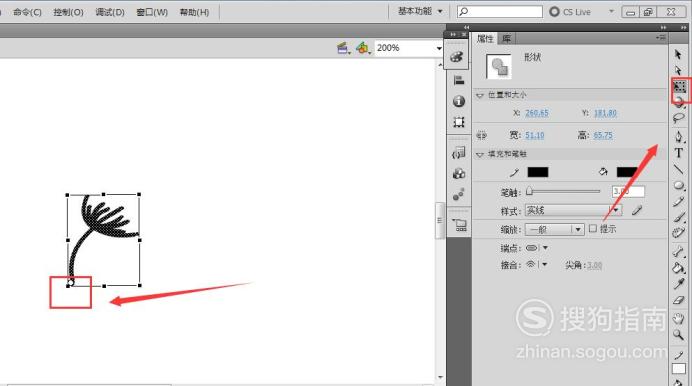Select the Pen tool
The width and height of the screenshot is (692, 386).
[x=679, y=136]
